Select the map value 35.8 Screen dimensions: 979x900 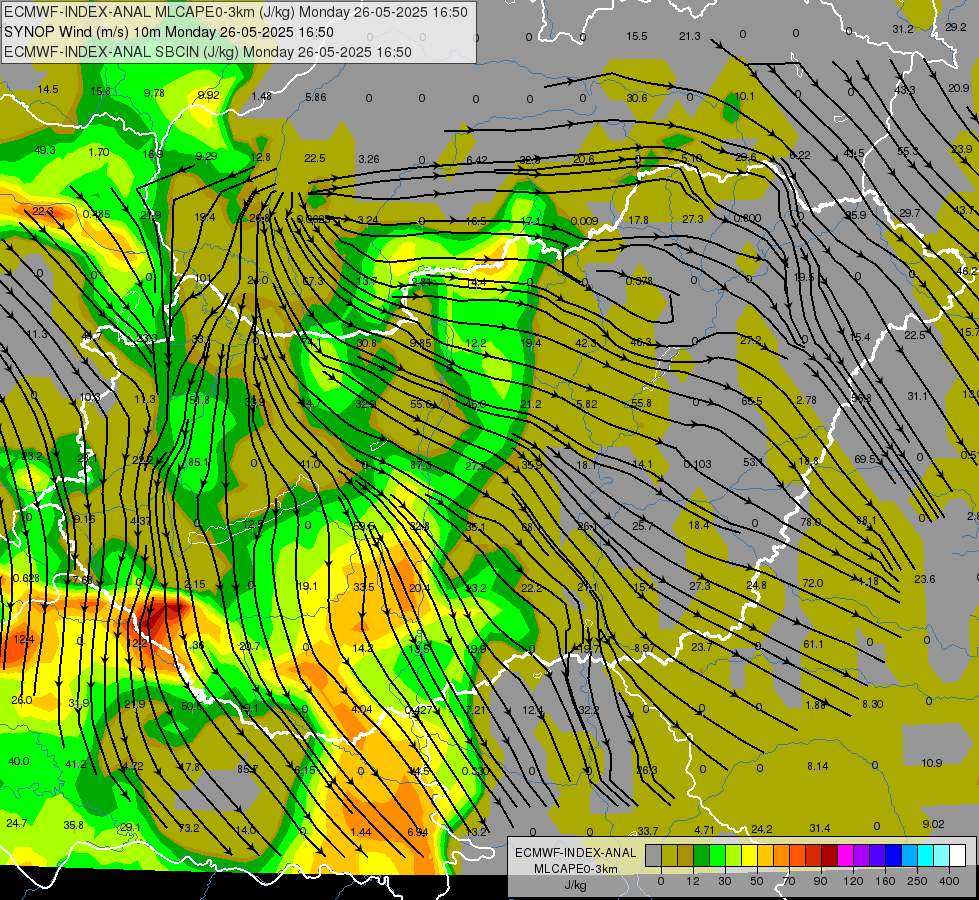[73, 825]
